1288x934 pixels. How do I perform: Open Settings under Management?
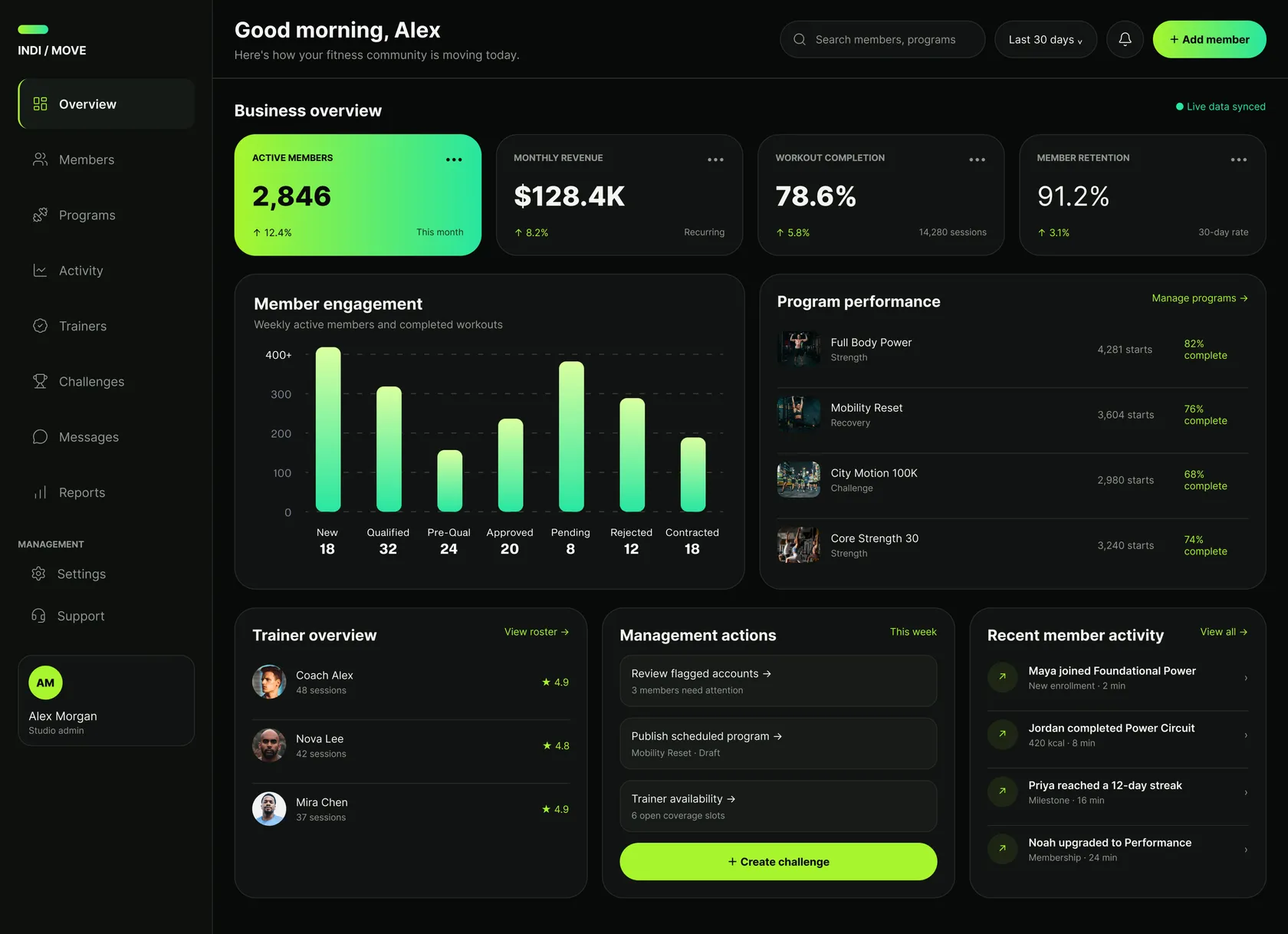coord(106,574)
